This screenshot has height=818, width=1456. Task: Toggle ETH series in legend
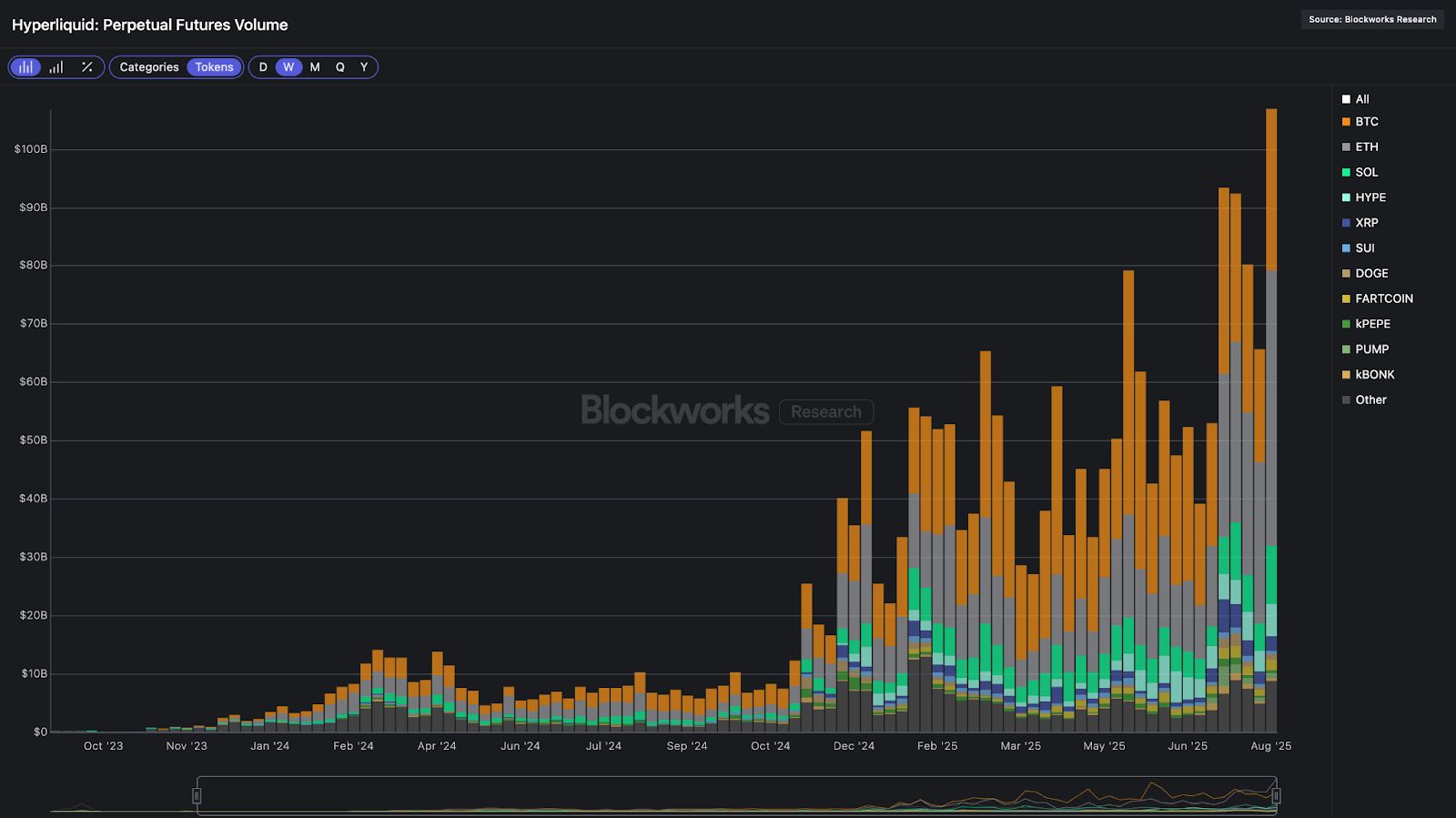click(x=1360, y=147)
